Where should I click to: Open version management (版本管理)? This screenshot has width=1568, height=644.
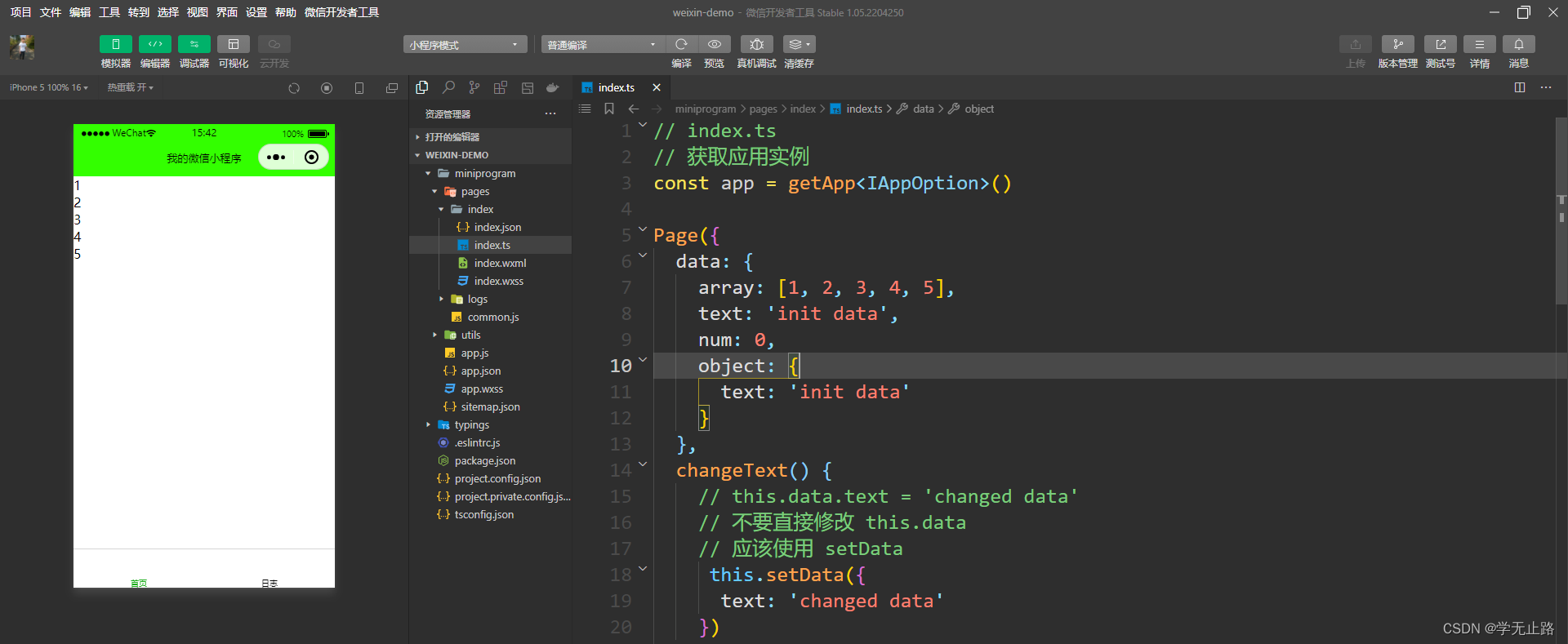(x=1397, y=44)
